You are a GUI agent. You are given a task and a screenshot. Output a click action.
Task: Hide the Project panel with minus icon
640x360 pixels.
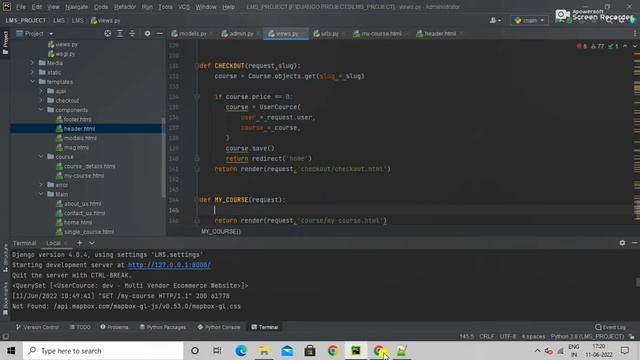click(160, 33)
